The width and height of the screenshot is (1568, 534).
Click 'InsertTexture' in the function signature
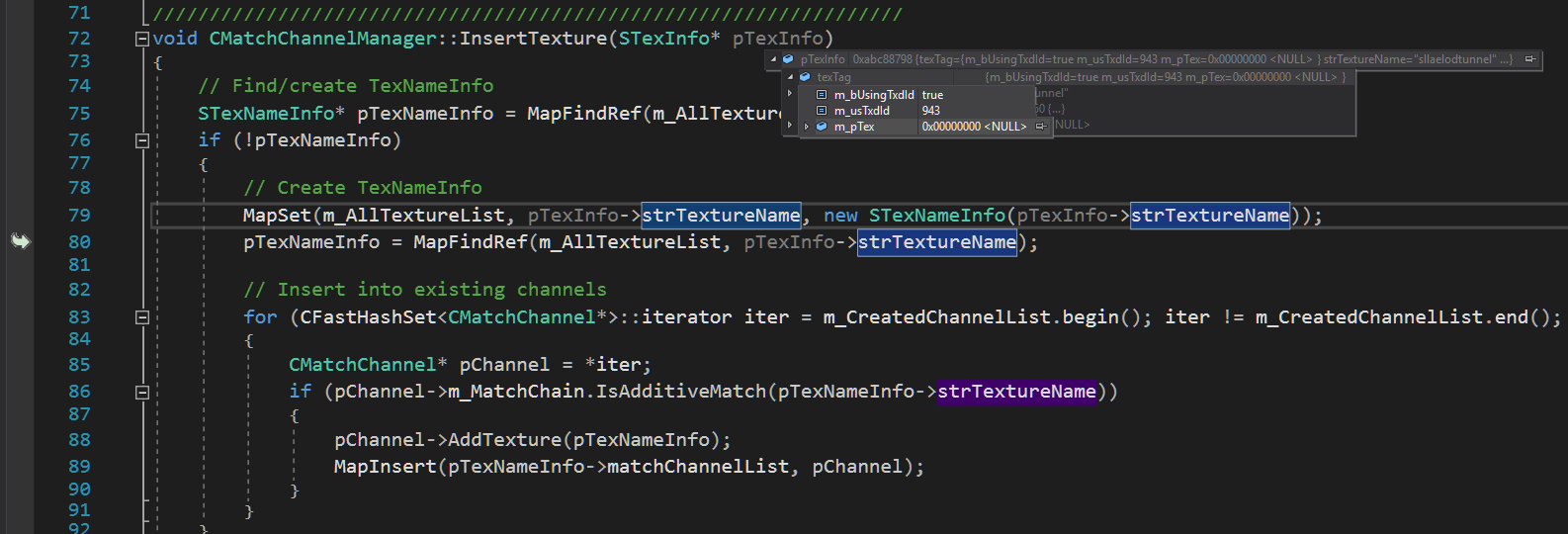tap(533, 39)
